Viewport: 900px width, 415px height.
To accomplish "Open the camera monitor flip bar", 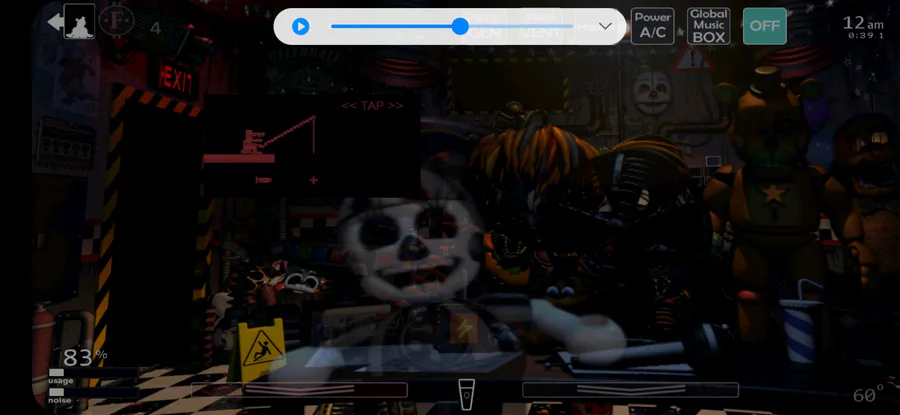I will [630, 390].
